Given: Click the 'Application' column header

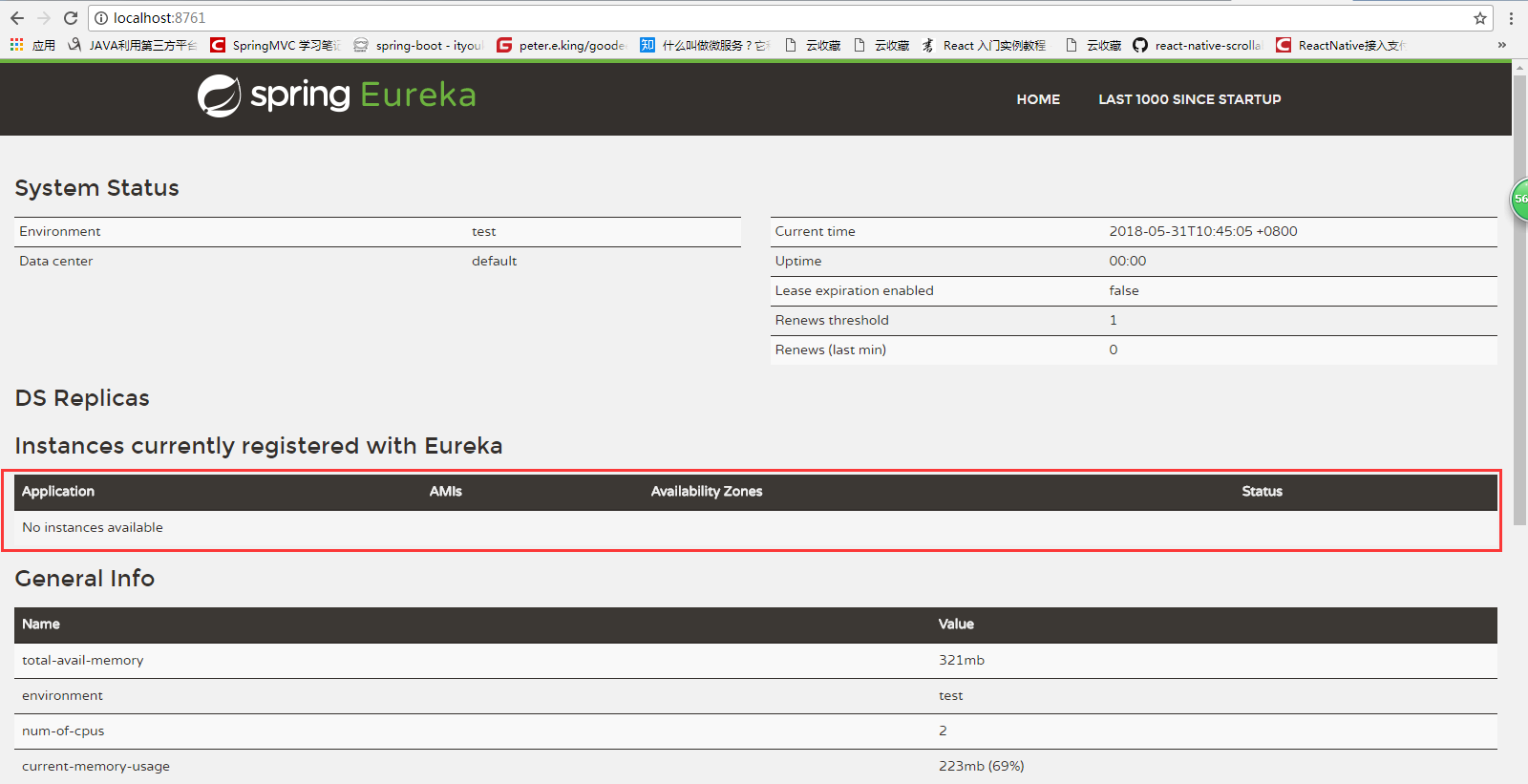Looking at the screenshot, I should 58,491.
